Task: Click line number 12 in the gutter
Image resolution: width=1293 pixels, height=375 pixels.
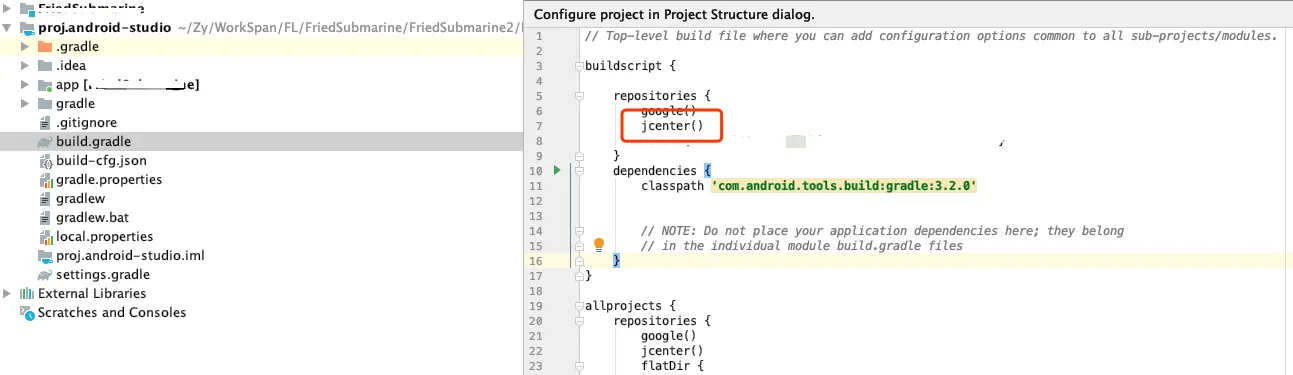Action: [x=537, y=201]
